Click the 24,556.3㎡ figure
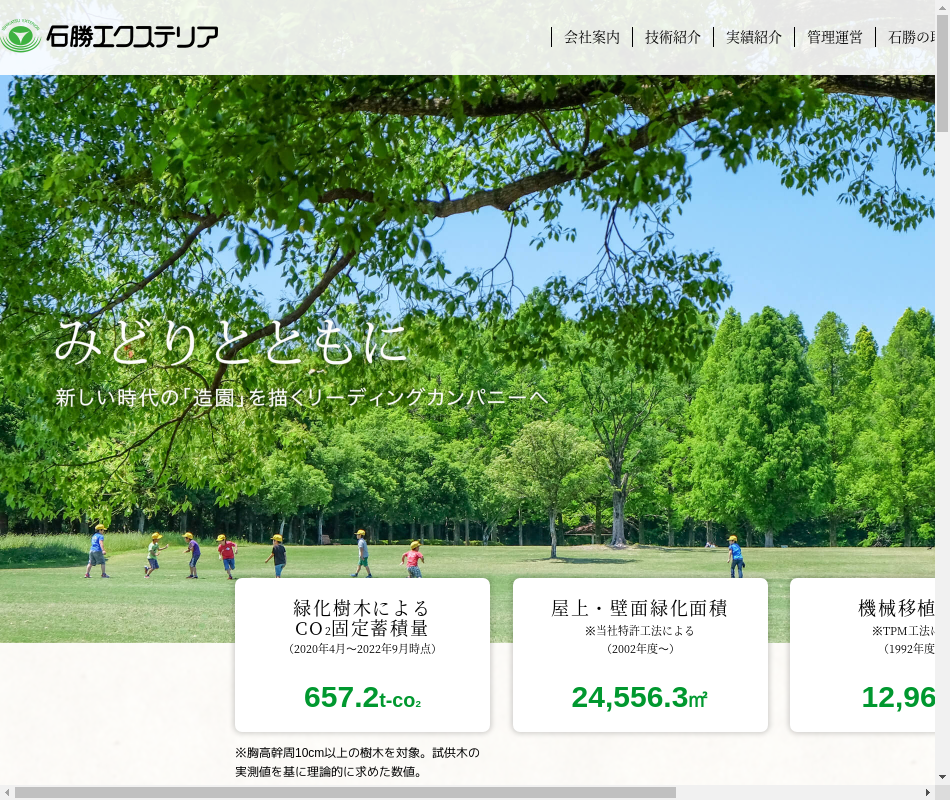This screenshot has height=800, width=950. point(639,697)
